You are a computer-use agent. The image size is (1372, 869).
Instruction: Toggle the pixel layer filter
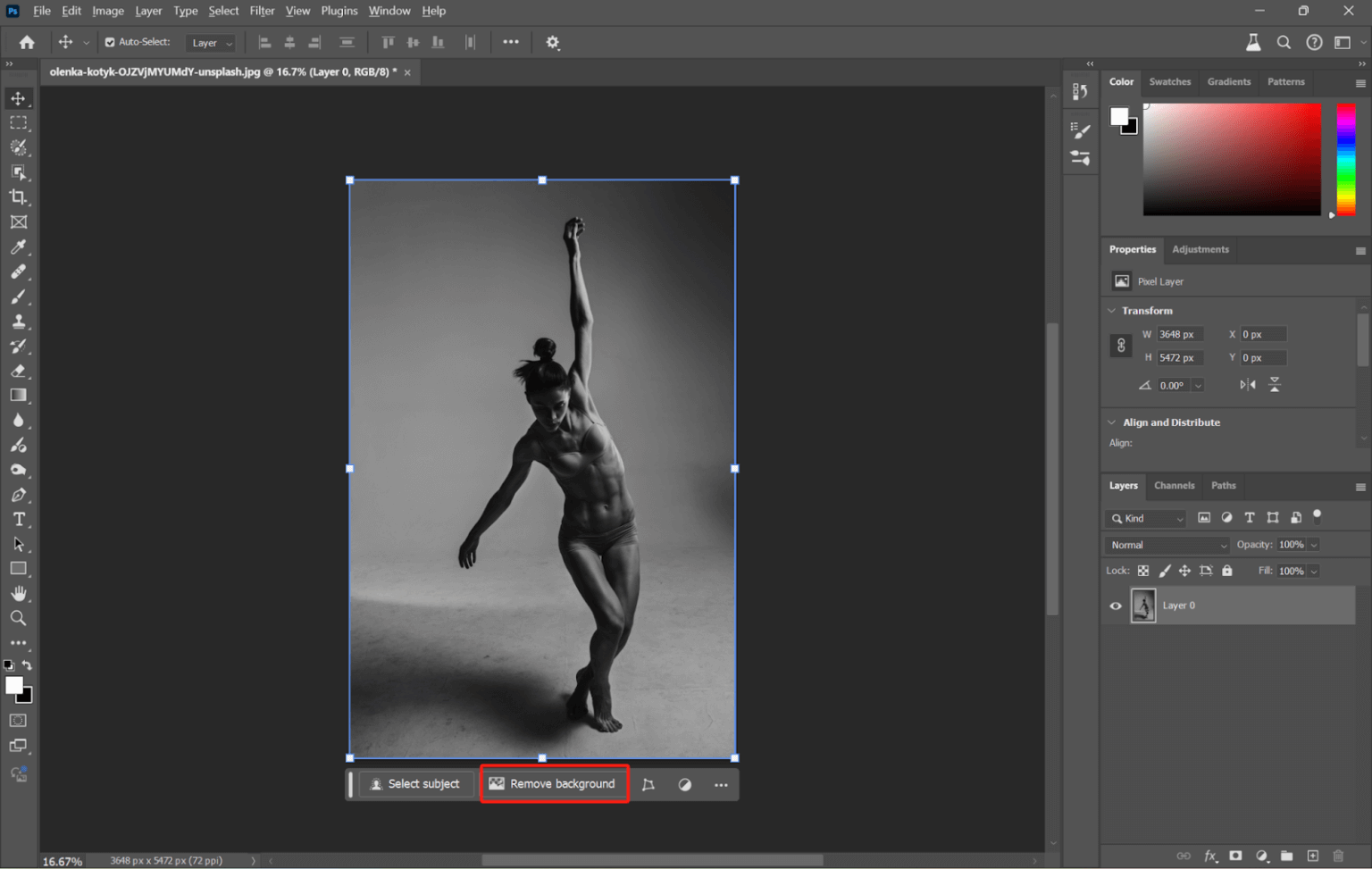click(1204, 518)
